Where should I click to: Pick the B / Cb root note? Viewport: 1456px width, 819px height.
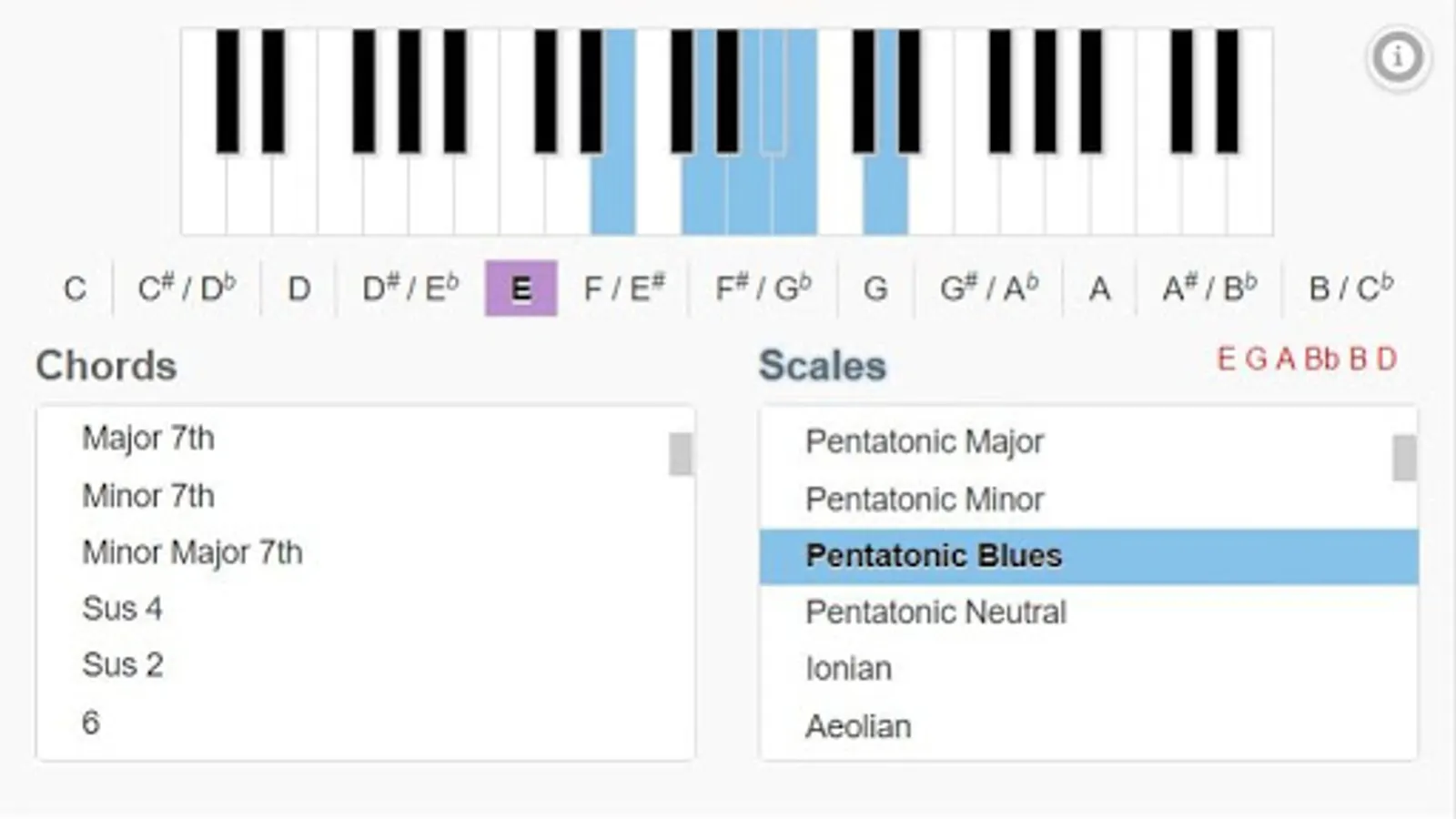tap(1350, 289)
